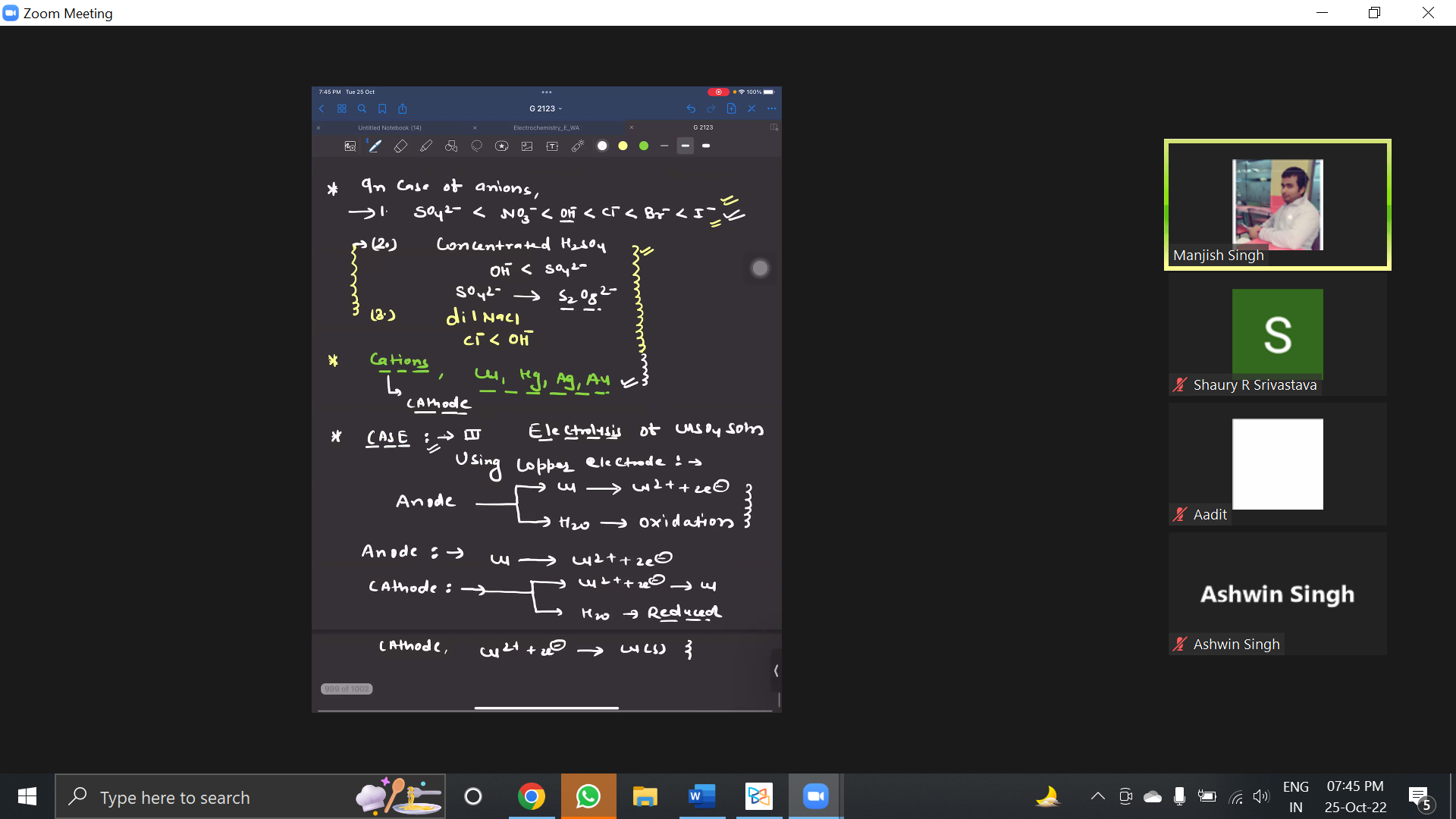This screenshot has height=819, width=1456.
Task: Open Cortana circle on the taskbar
Action: 473,796
